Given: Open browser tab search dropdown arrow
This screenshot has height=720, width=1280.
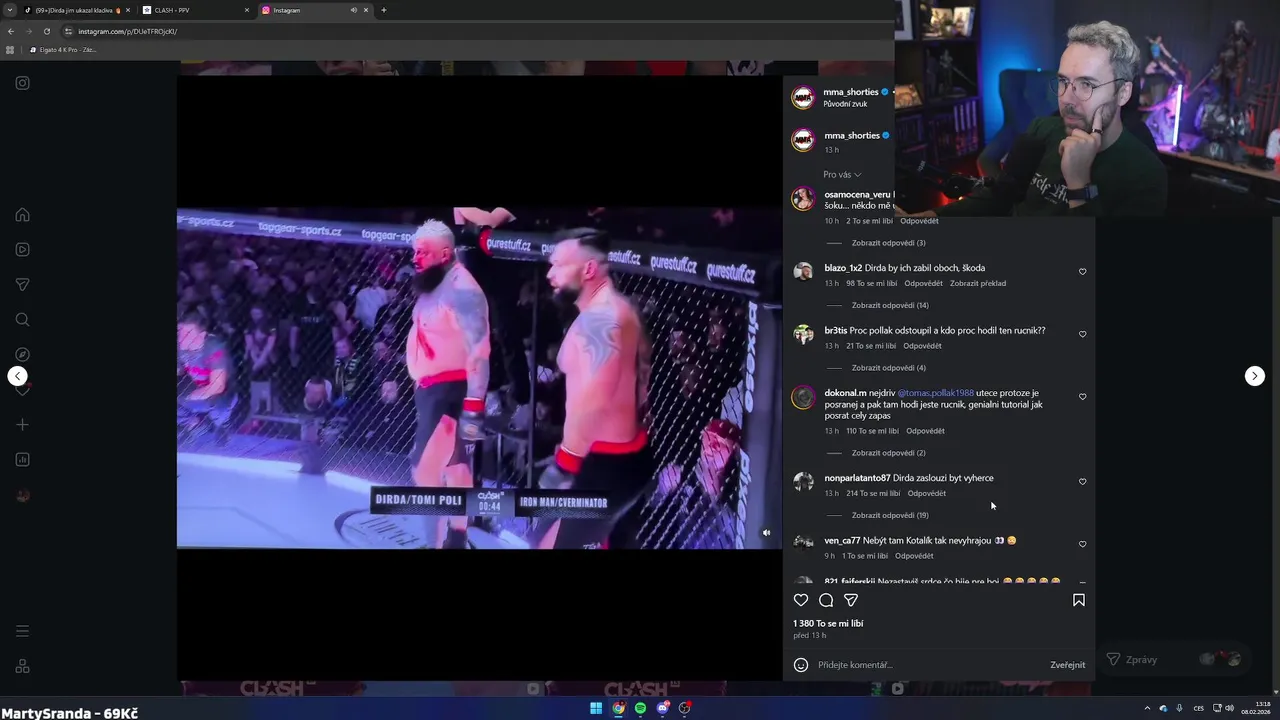Looking at the screenshot, I should (x=9, y=10).
